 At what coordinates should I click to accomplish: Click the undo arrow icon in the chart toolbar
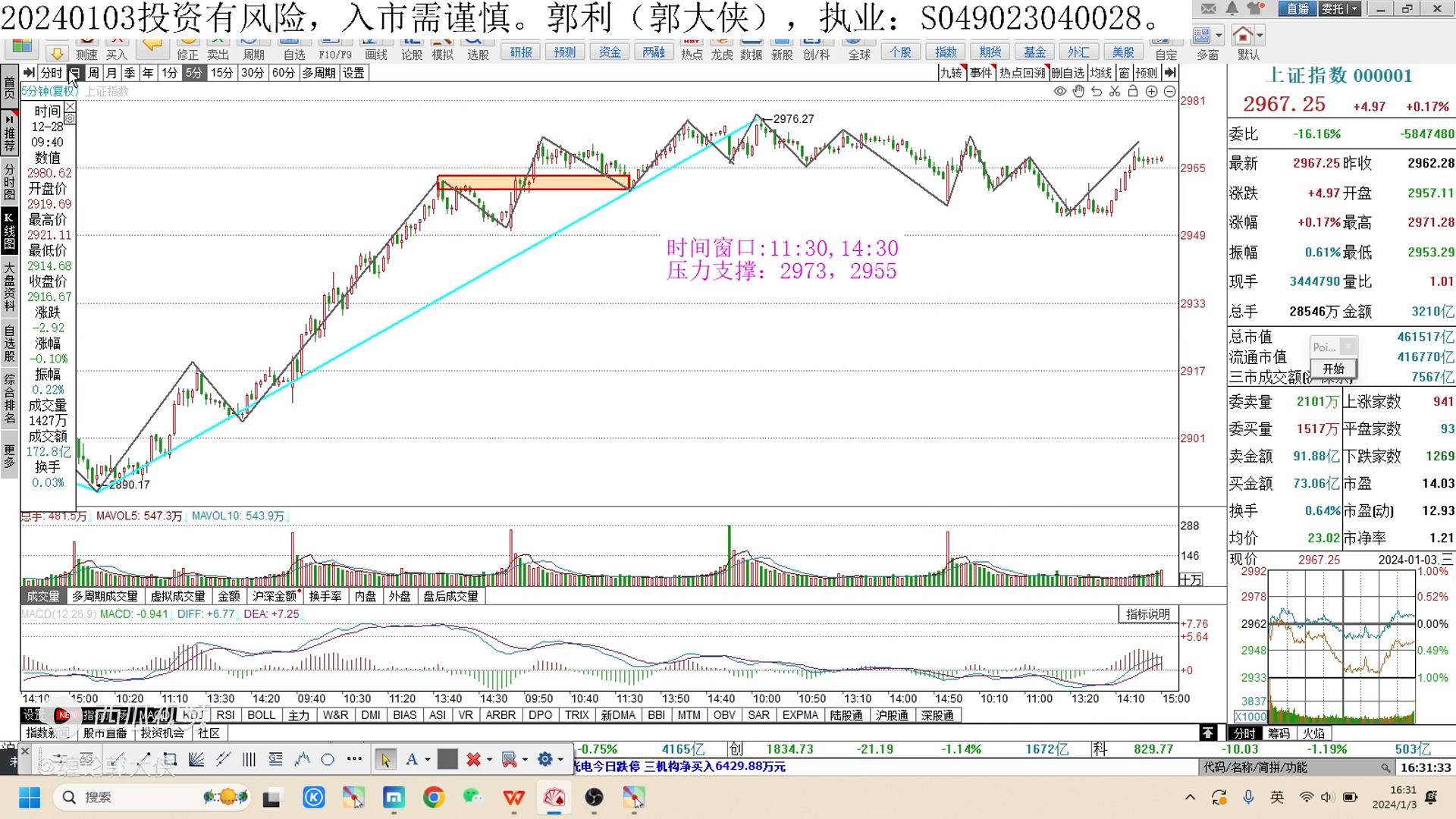point(1097,91)
